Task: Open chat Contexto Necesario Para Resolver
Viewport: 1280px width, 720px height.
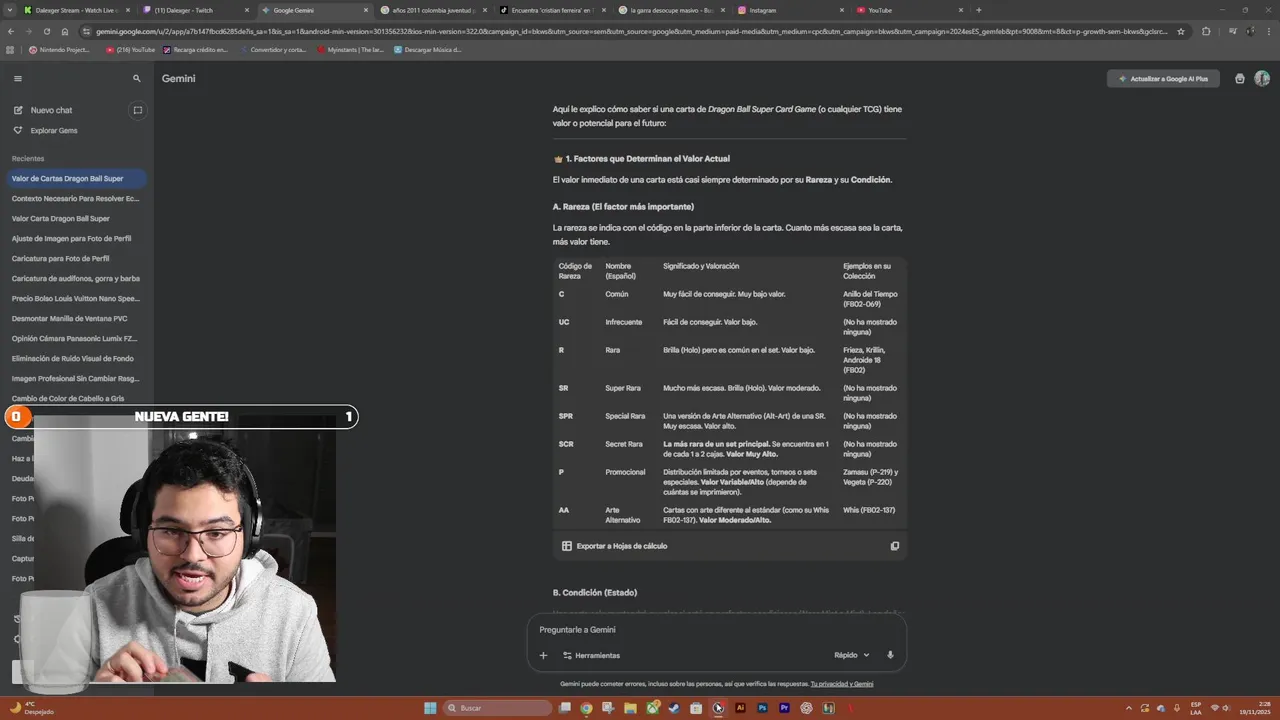Action: 74,198
